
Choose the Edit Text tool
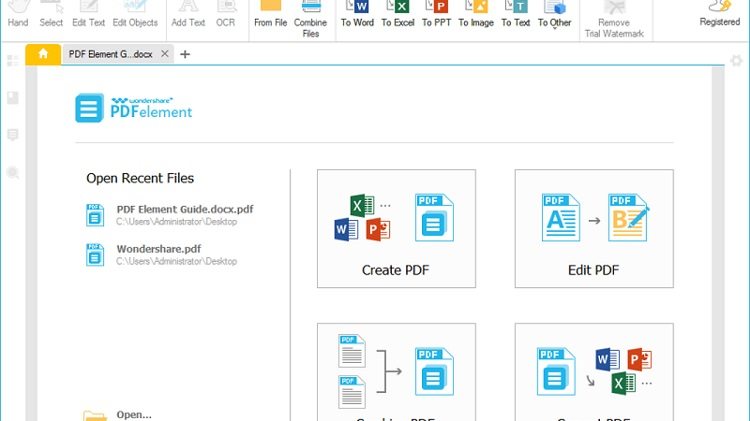pos(88,14)
